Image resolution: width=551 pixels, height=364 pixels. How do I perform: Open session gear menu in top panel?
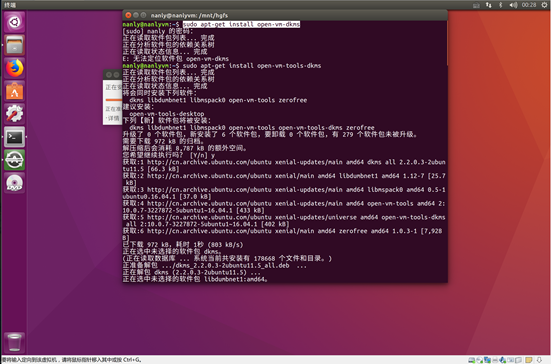[544, 5]
